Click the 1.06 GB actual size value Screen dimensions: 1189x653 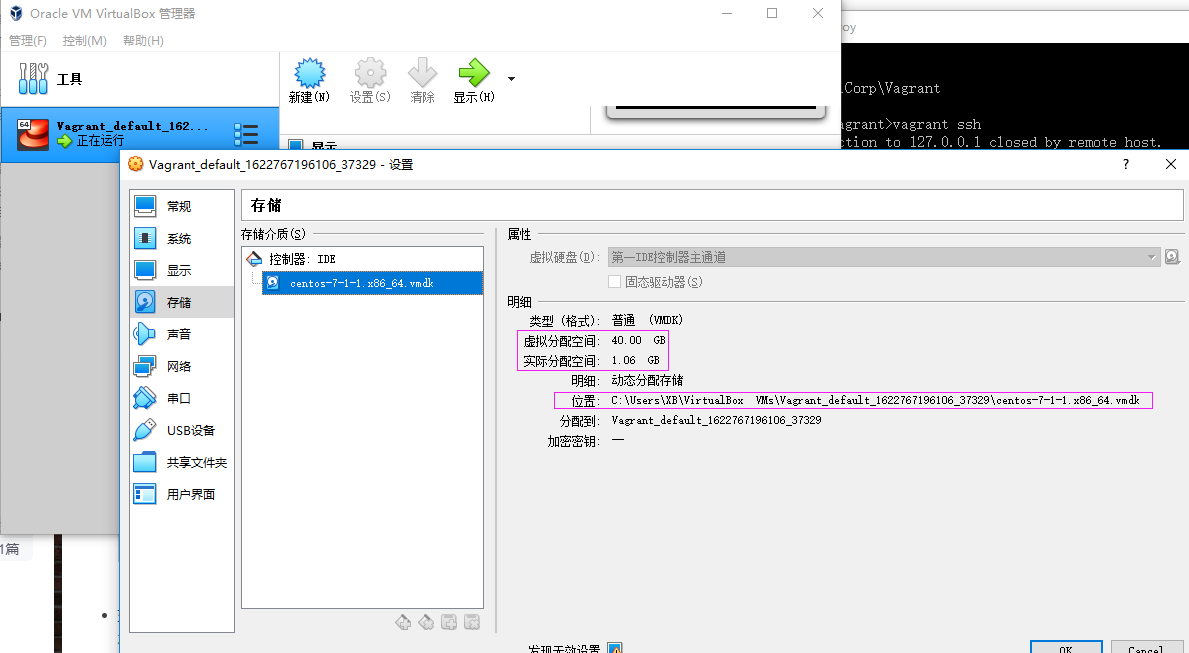[635, 360]
